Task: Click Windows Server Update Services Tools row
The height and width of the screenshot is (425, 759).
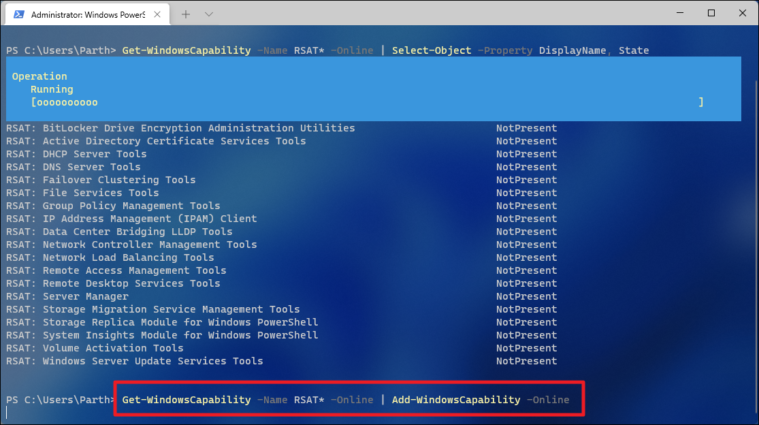Action: click(x=282, y=361)
